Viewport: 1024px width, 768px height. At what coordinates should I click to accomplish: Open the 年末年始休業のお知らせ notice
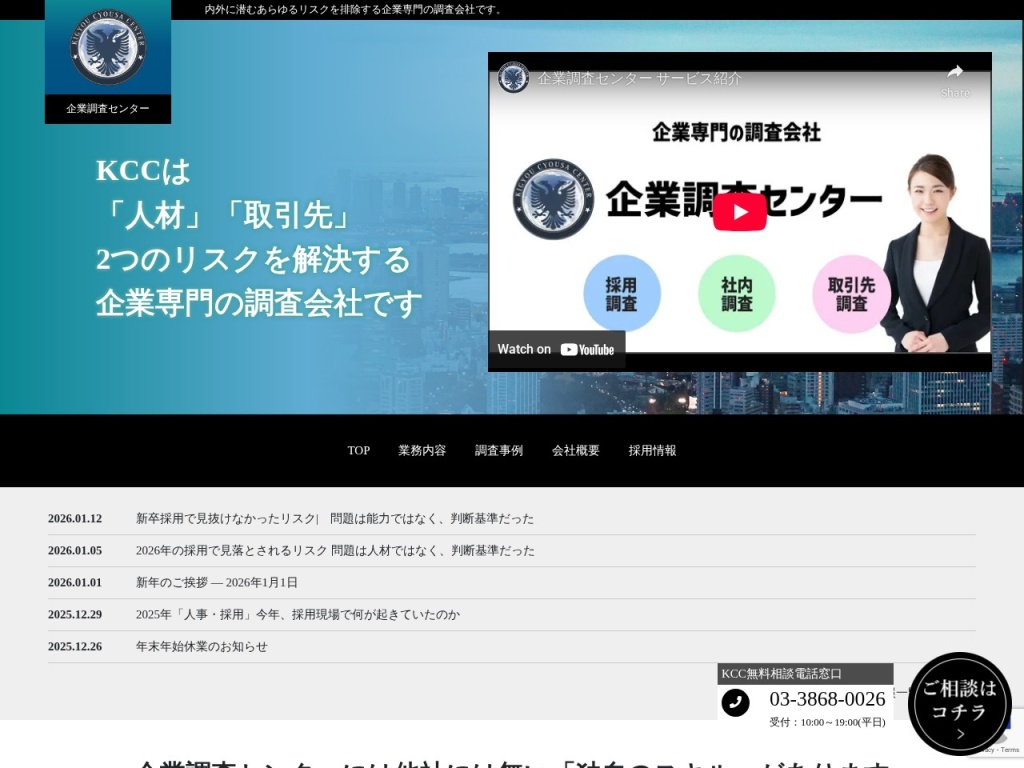201,647
